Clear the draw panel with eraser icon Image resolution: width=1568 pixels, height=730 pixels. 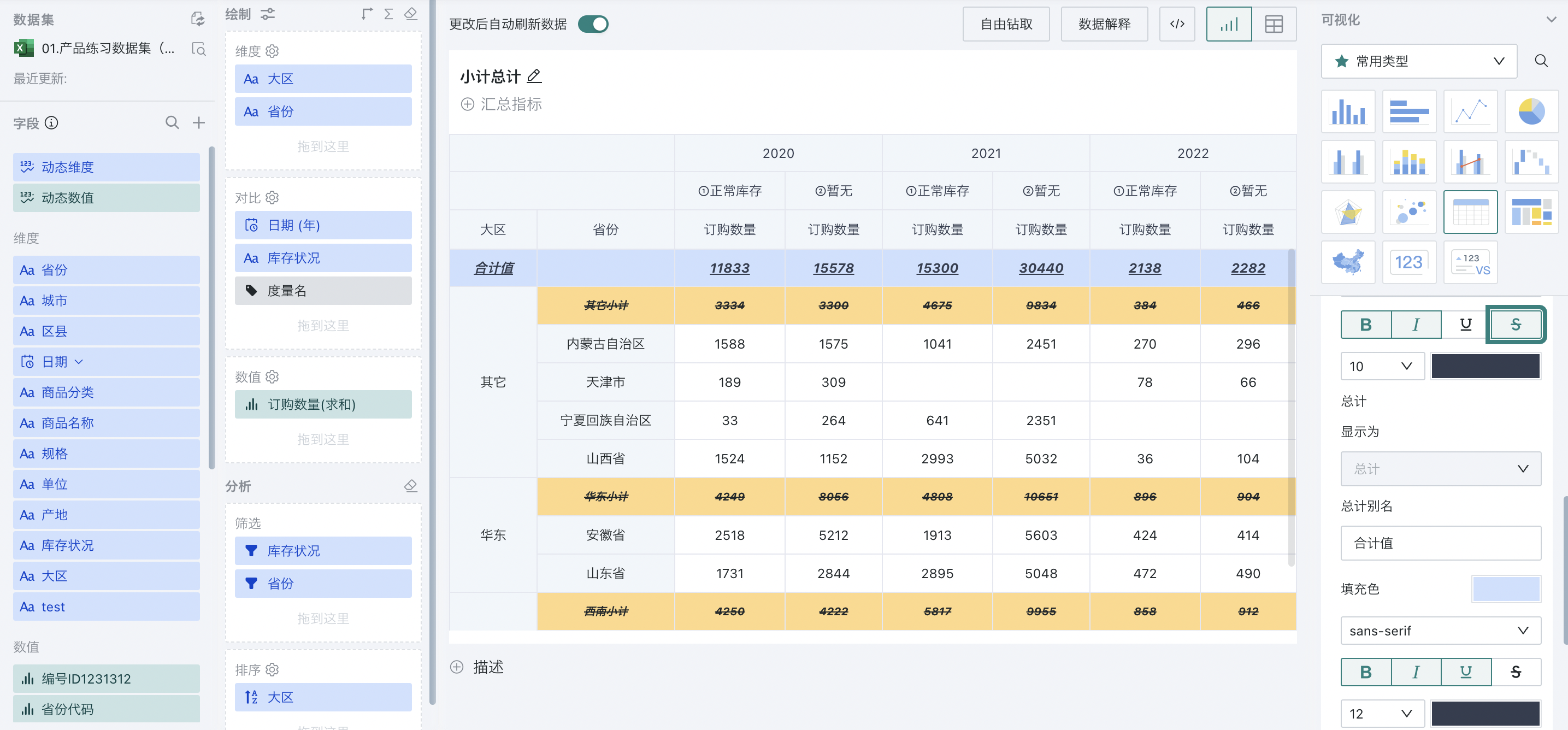click(x=411, y=14)
